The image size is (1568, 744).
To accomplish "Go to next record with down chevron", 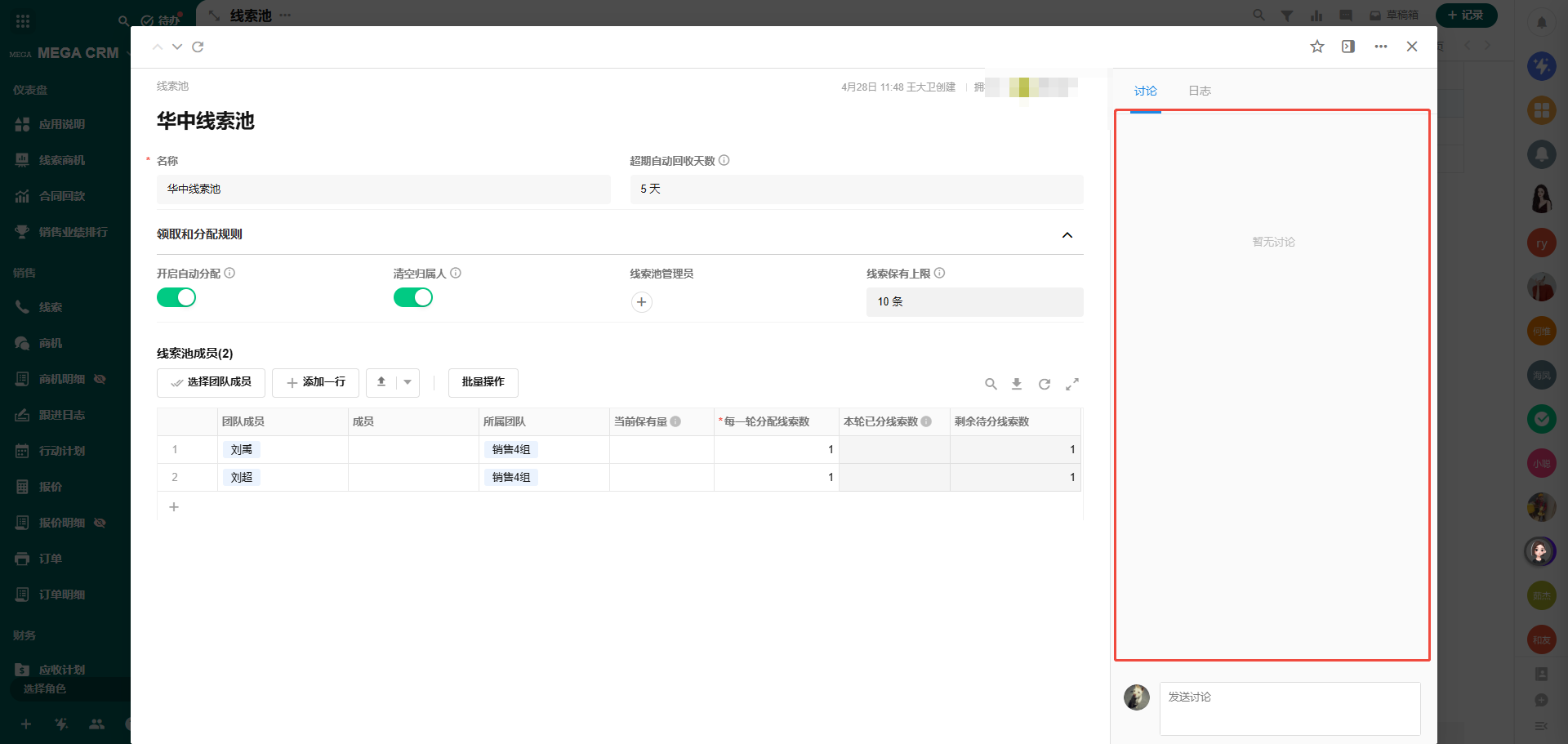I will [177, 47].
